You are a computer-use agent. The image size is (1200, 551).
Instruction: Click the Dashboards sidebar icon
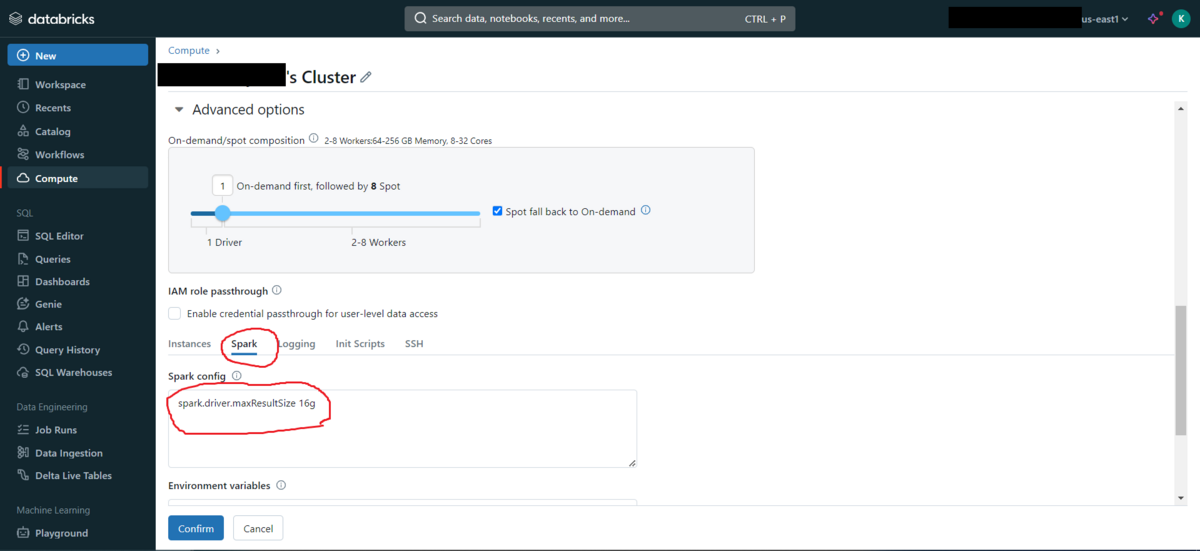23,282
